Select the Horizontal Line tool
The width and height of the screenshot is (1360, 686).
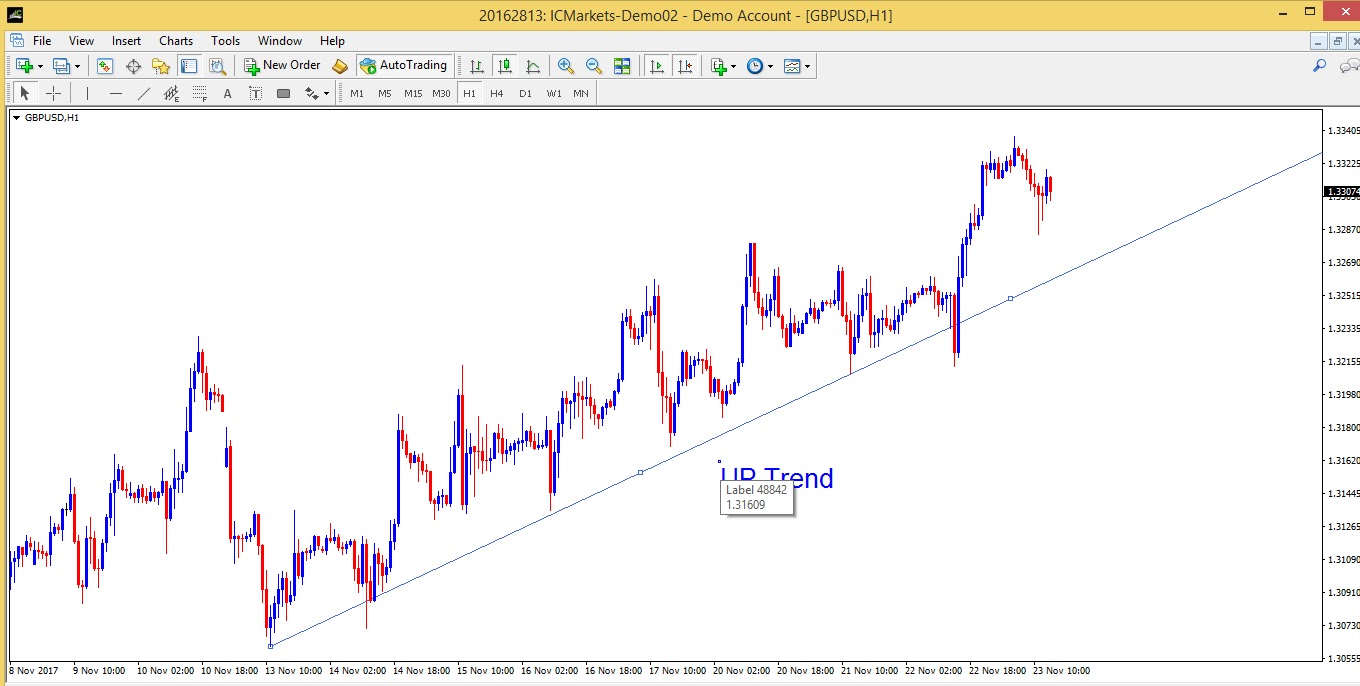coord(116,93)
